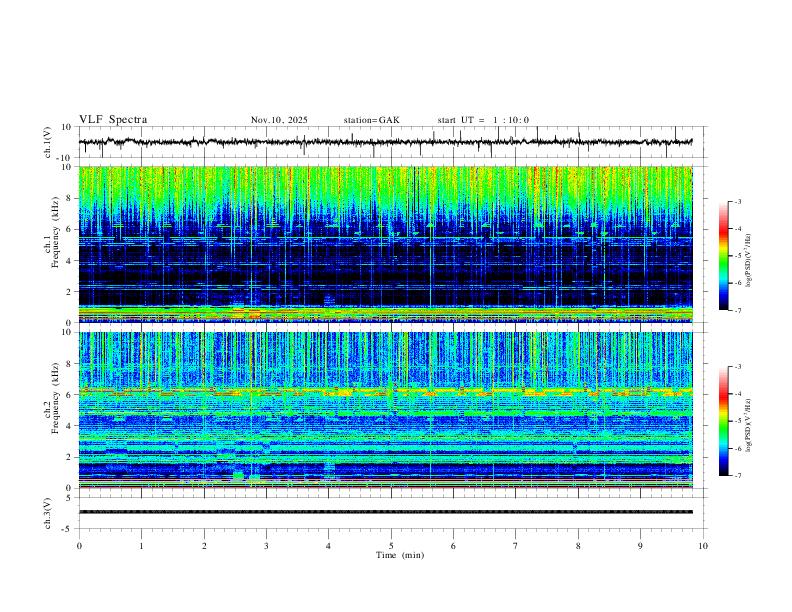792x612 pixels.
Task: Click the "VLF Spectra" title text
Action: tap(113, 120)
